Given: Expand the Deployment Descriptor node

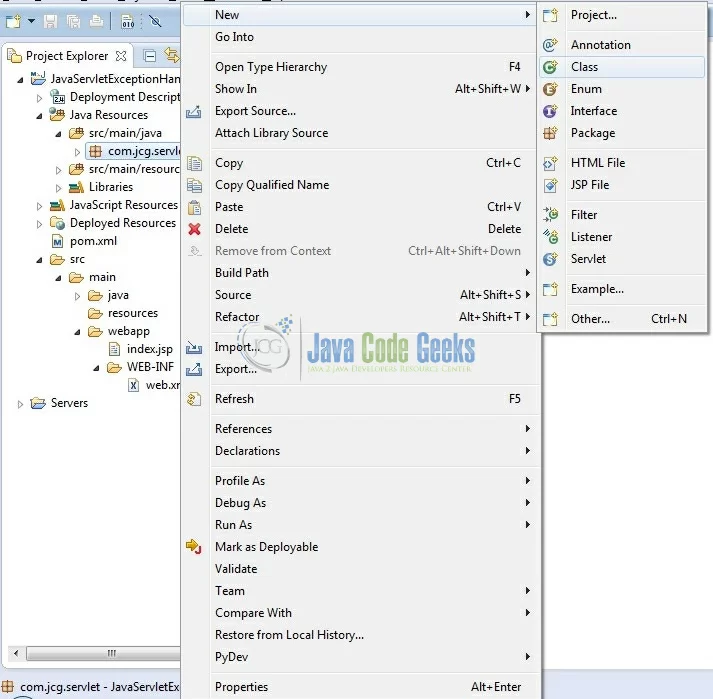Looking at the screenshot, I should pyautogui.click(x=40, y=98).
